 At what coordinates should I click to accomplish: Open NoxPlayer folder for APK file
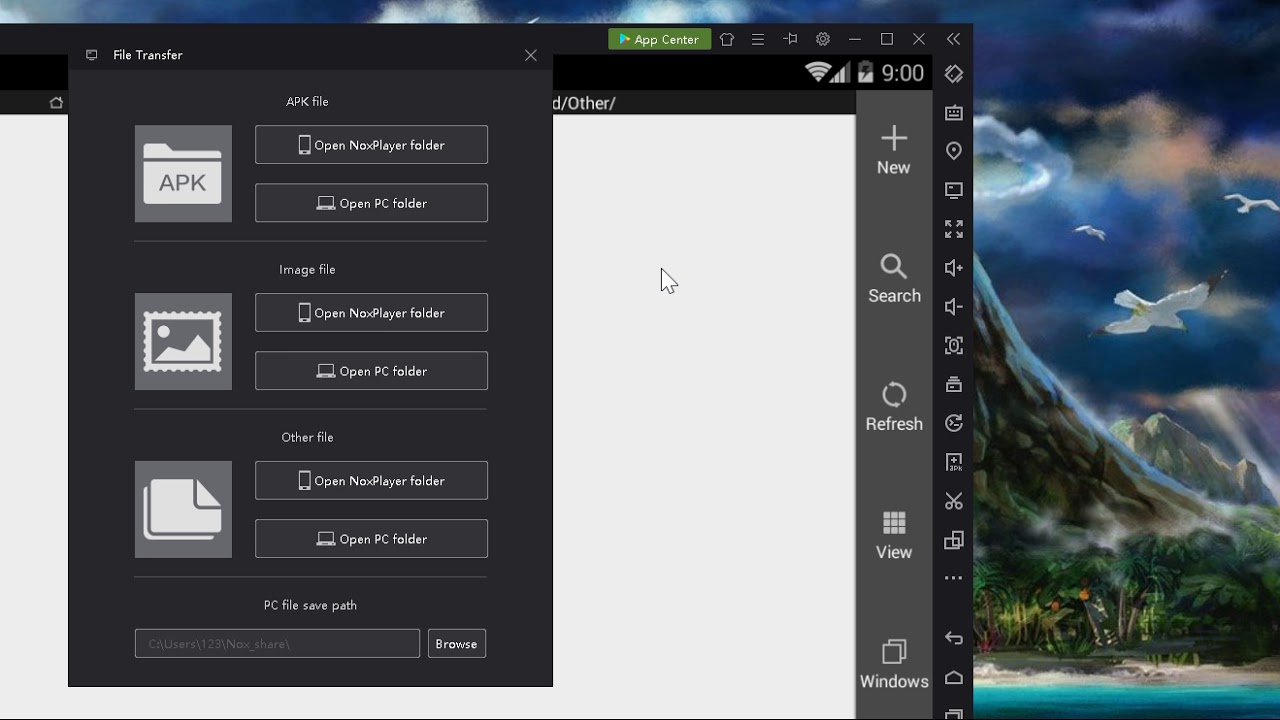tap(371, 145)
